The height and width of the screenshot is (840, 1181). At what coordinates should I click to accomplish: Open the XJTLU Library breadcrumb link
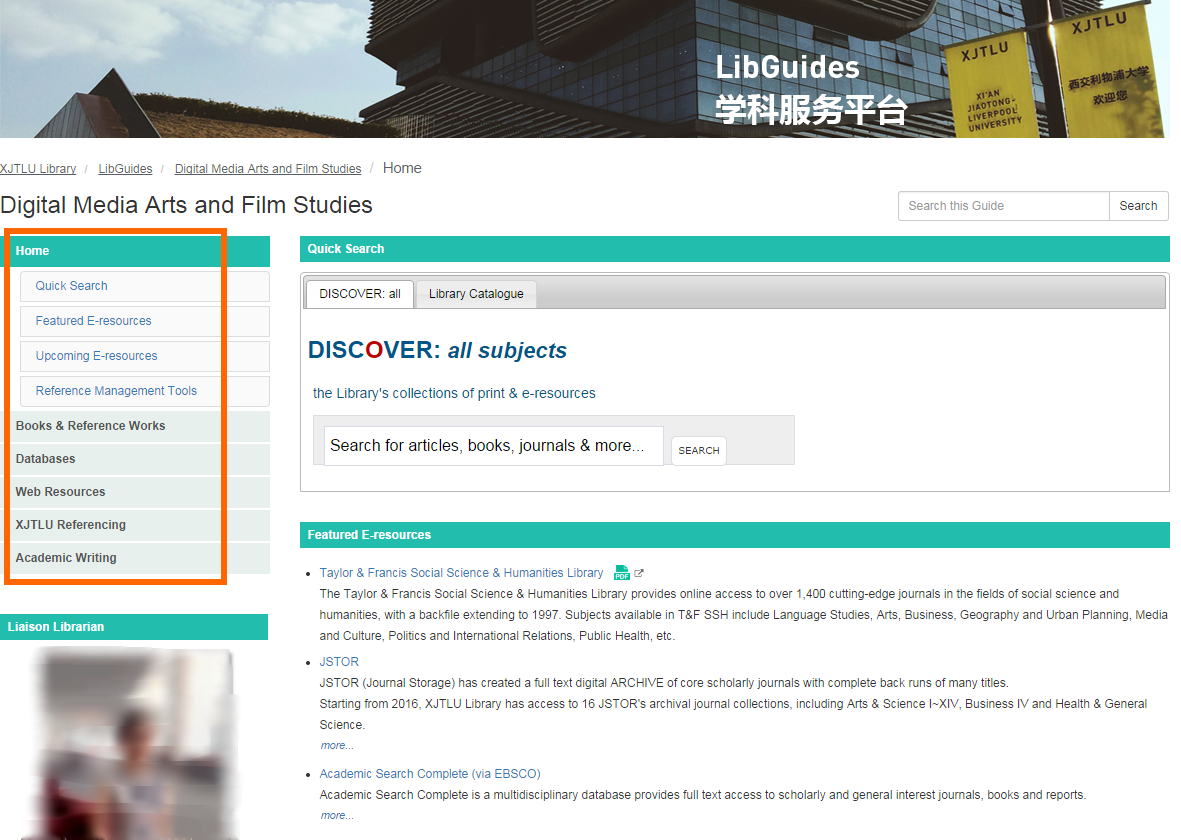pos(38,169)
